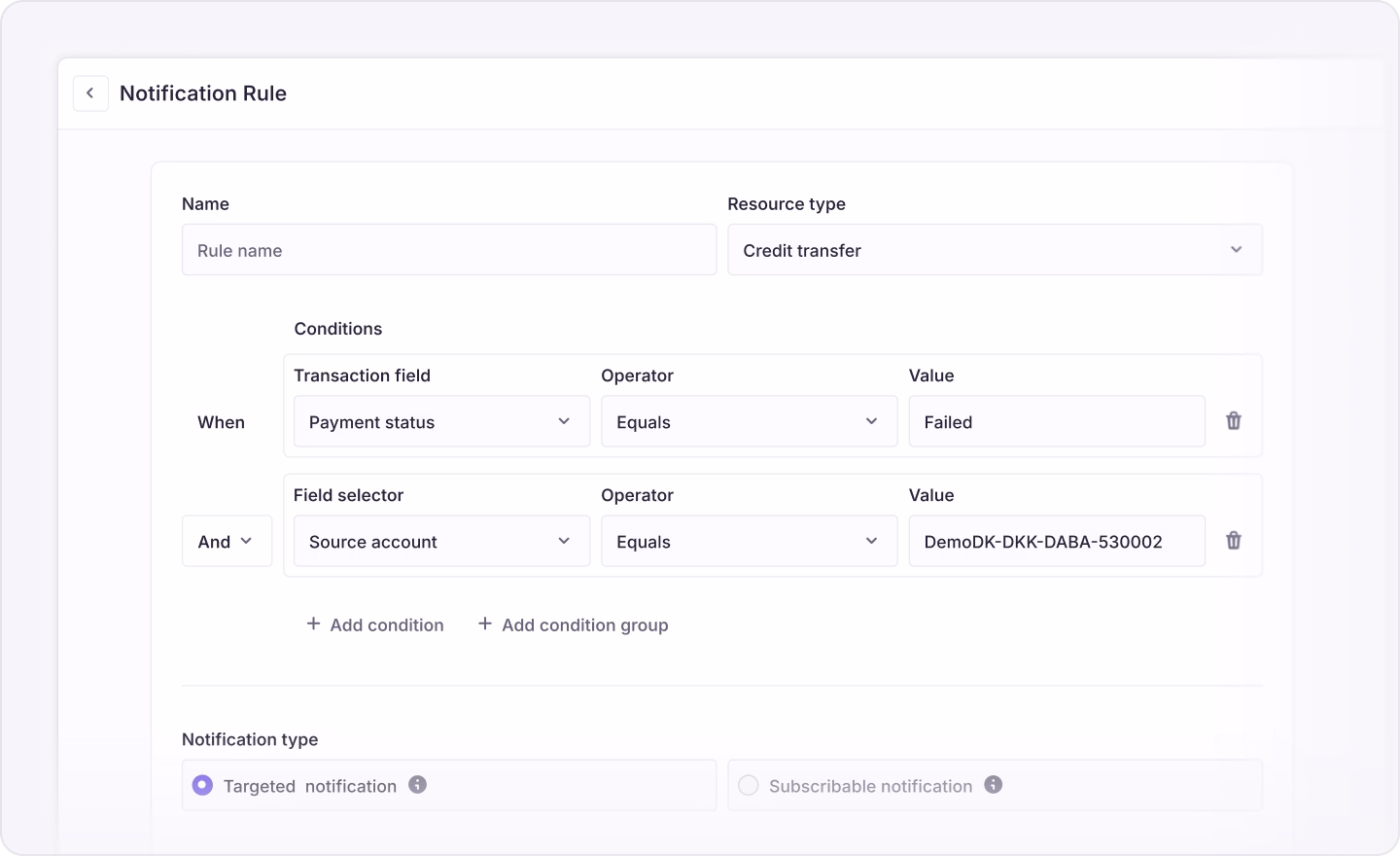Click the Notification type label
This screenshot has height=856, width=1400.
click(x=250, y=739)
